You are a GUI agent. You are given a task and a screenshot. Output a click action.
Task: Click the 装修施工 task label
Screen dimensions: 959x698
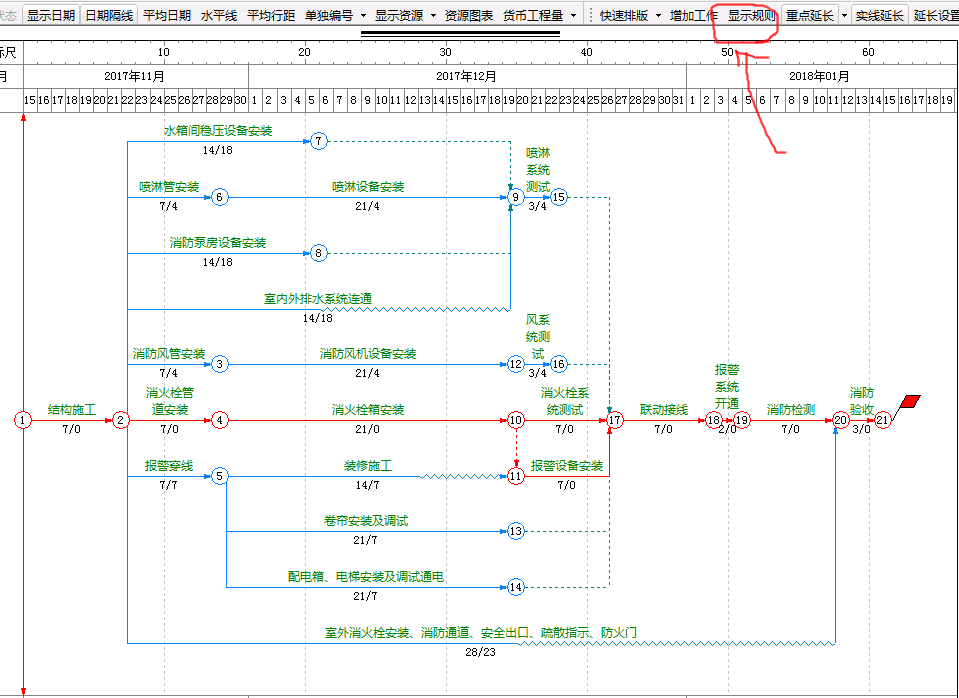[x=368, y=466]
